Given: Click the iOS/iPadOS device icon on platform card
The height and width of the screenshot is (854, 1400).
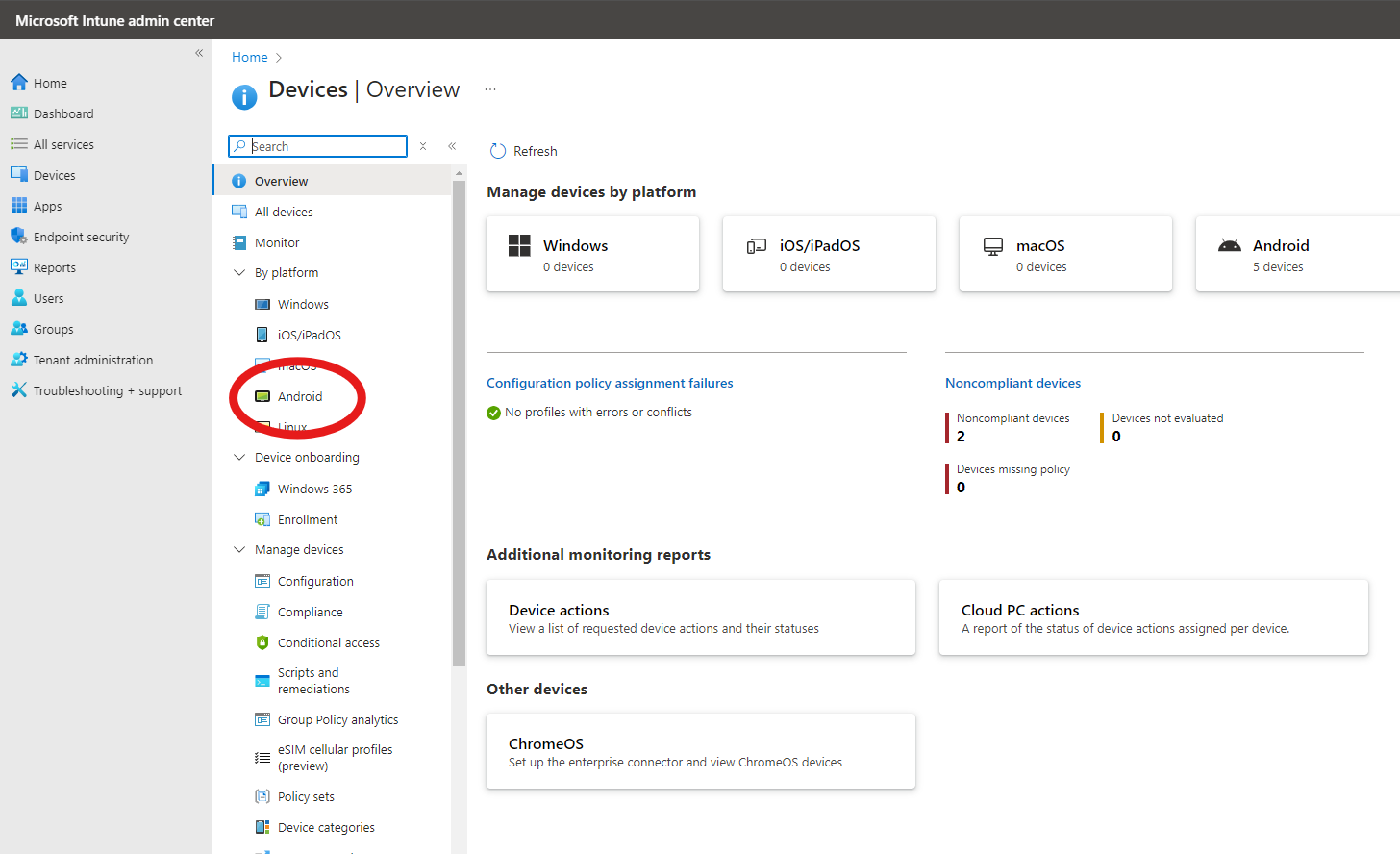Looking at the screenshot, I should (x=757, y=246).
